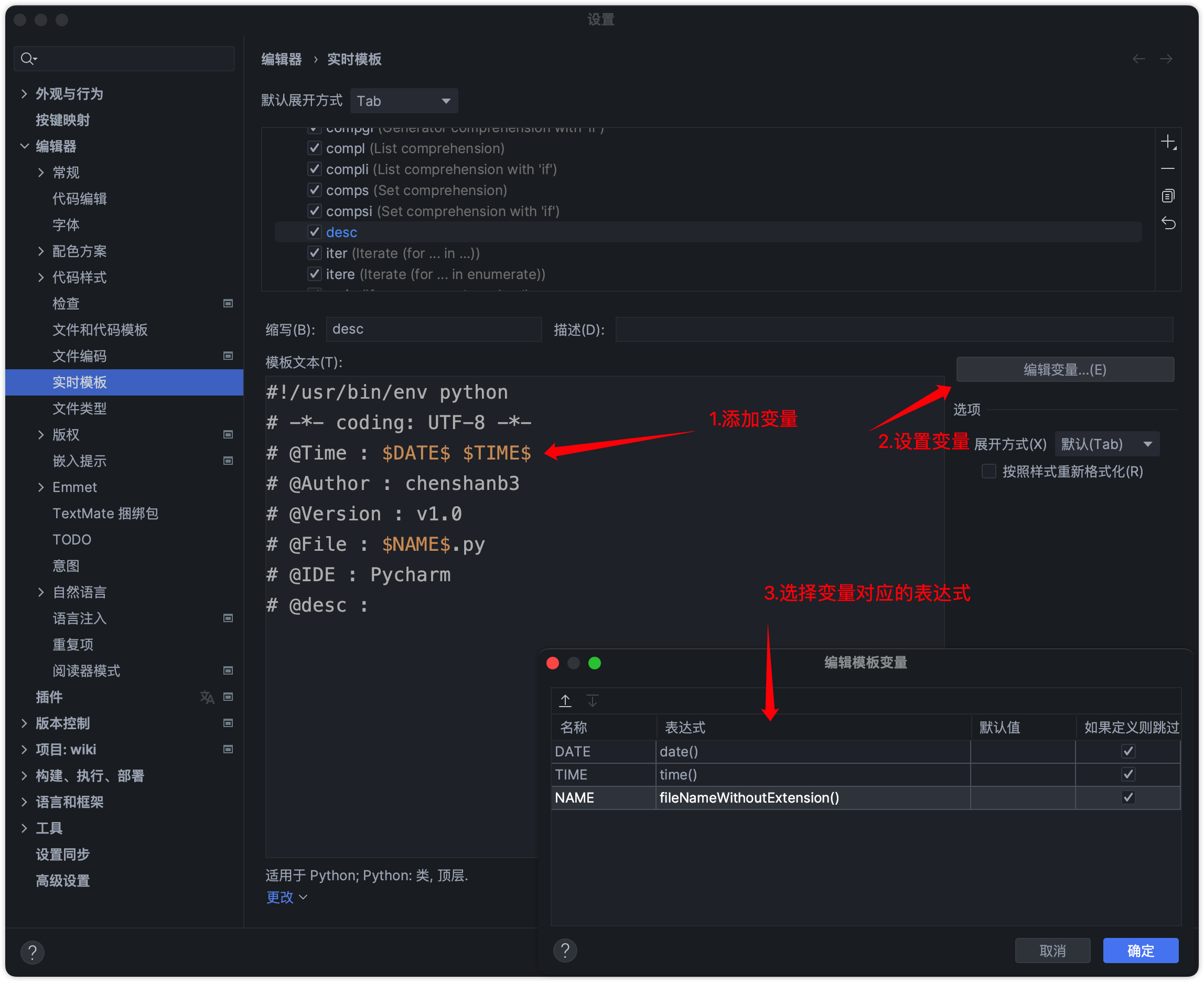Click the 确定 button
Image resolution: width=1204 pixels, height=982 pixels.
[1140, 951]
